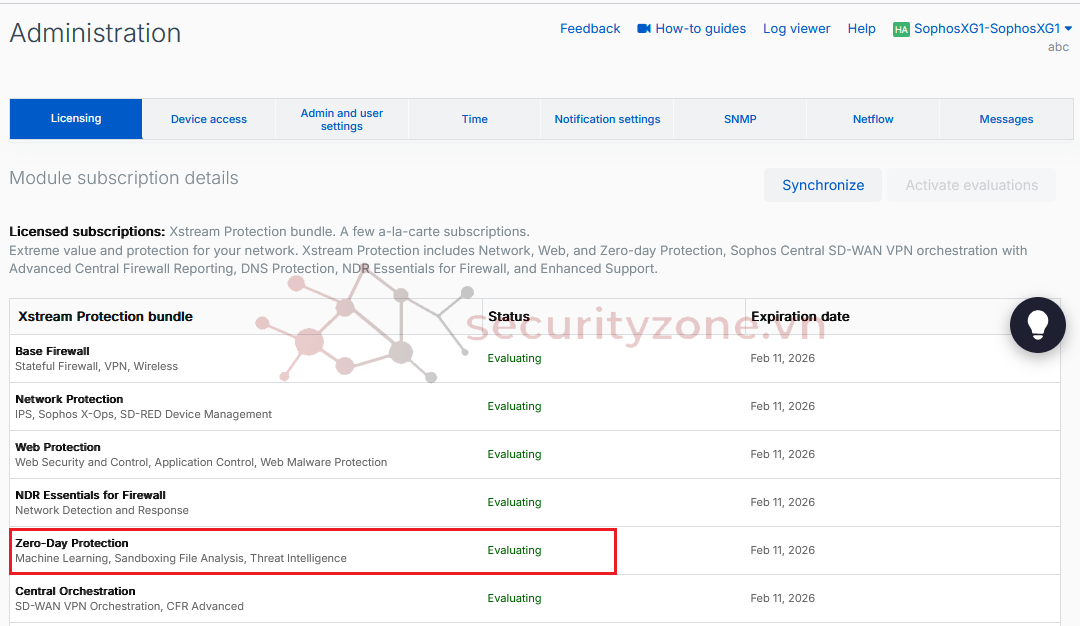
Task: Go to the Time tab
Action: point(474,119)
